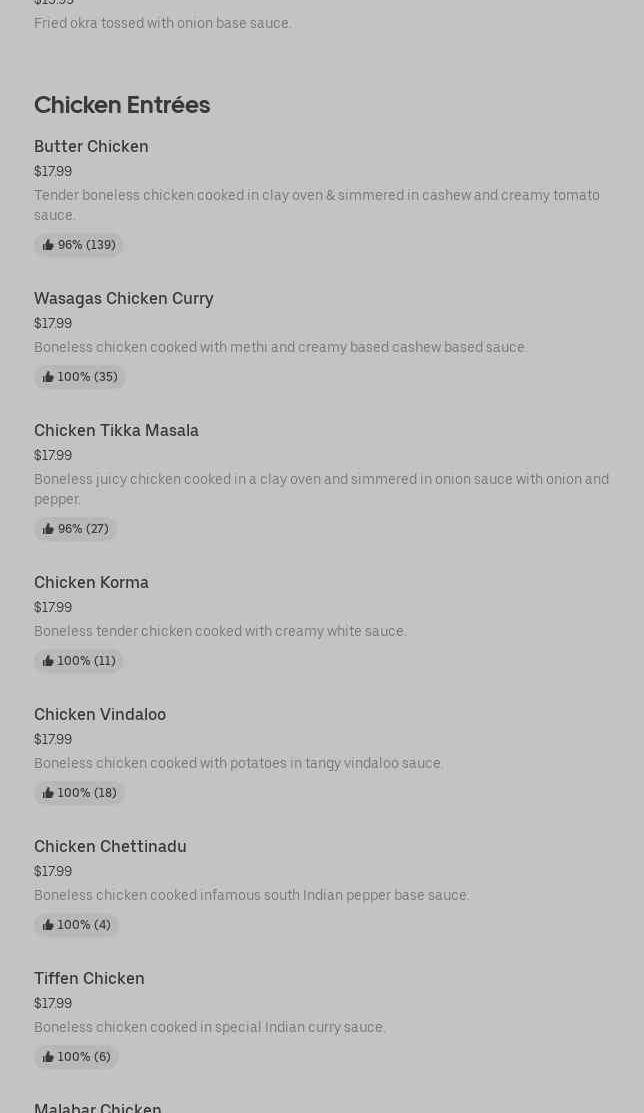The height and width of the screenshot is (1113, 644).
Task: Open the Butter Chicken menu item
Action: [x=91, y=147]
